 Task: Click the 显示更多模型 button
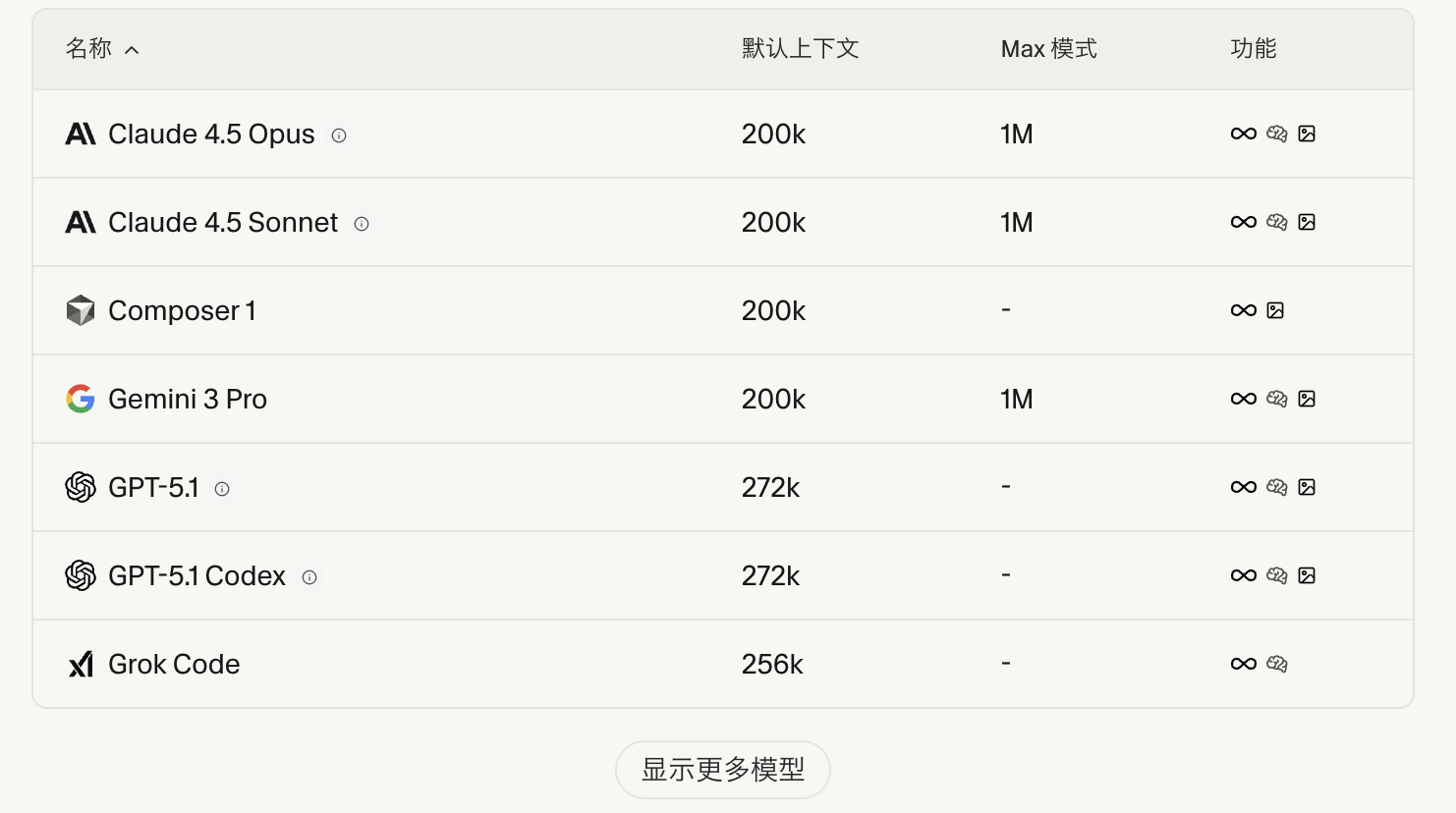click(x=723, y=771)
